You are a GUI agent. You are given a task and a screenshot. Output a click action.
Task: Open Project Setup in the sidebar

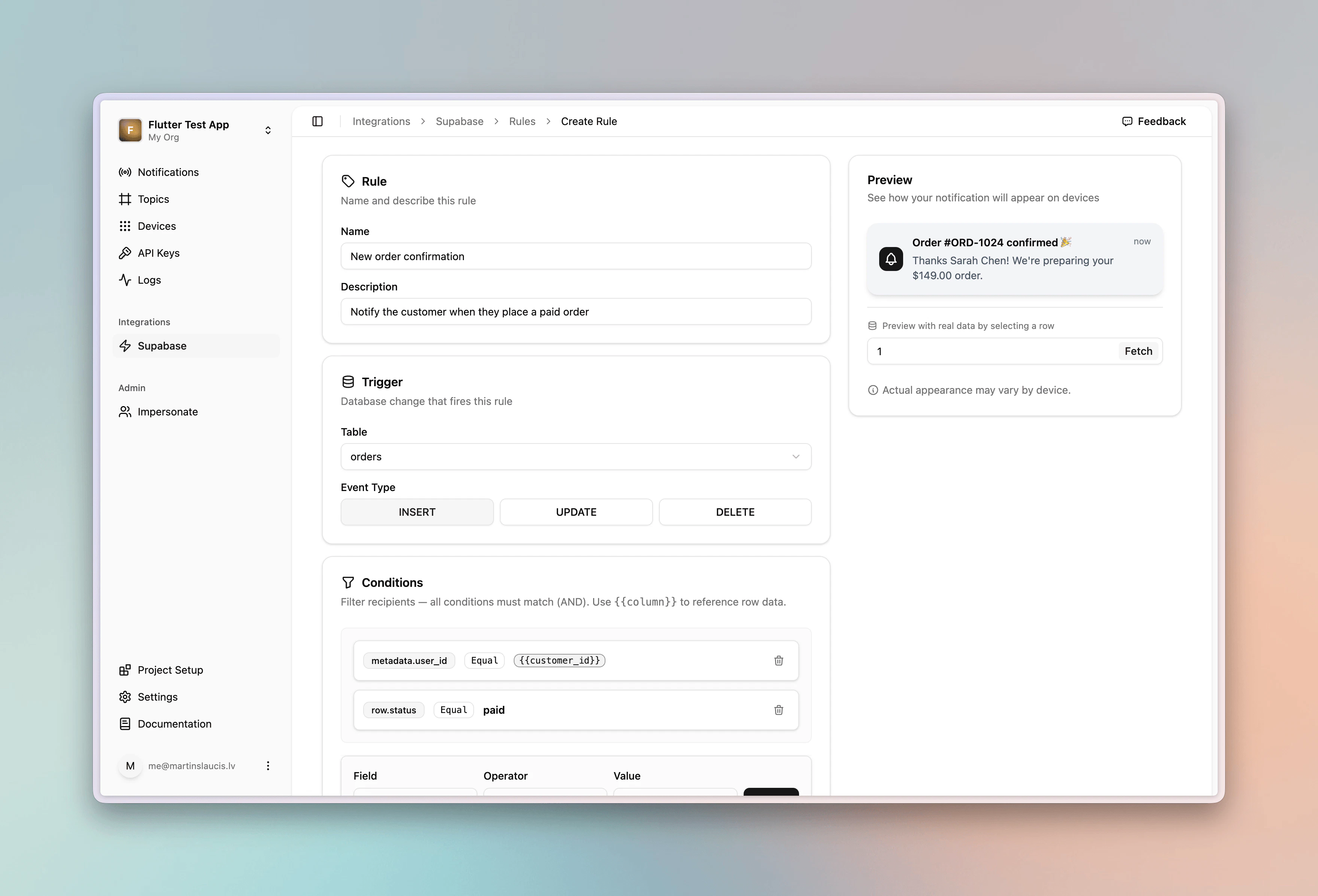(x=196, y=670)
